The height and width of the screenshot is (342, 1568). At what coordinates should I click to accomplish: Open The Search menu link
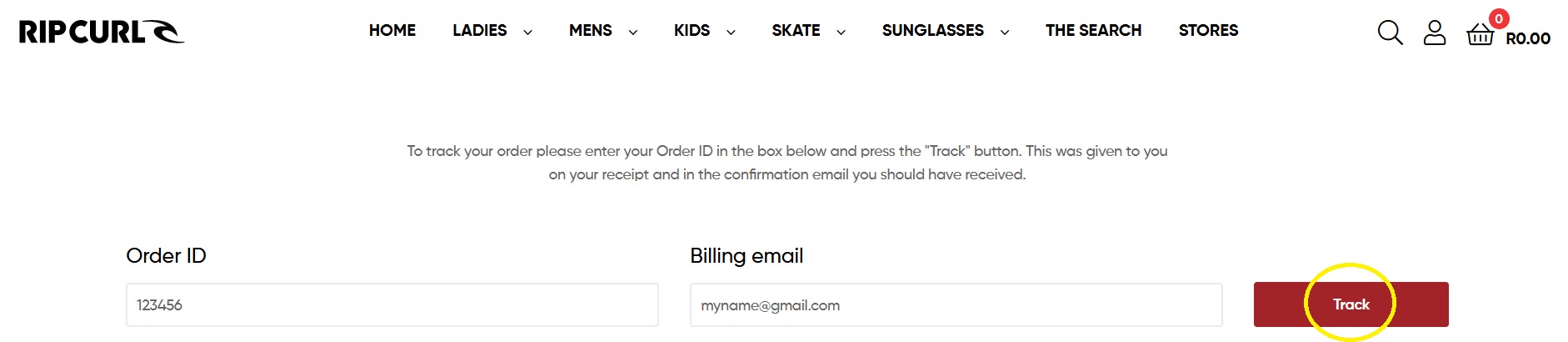1093,31
